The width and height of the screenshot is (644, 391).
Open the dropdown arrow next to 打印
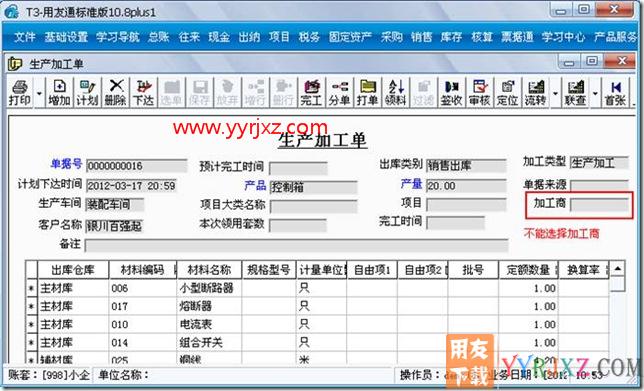[39, 93]
